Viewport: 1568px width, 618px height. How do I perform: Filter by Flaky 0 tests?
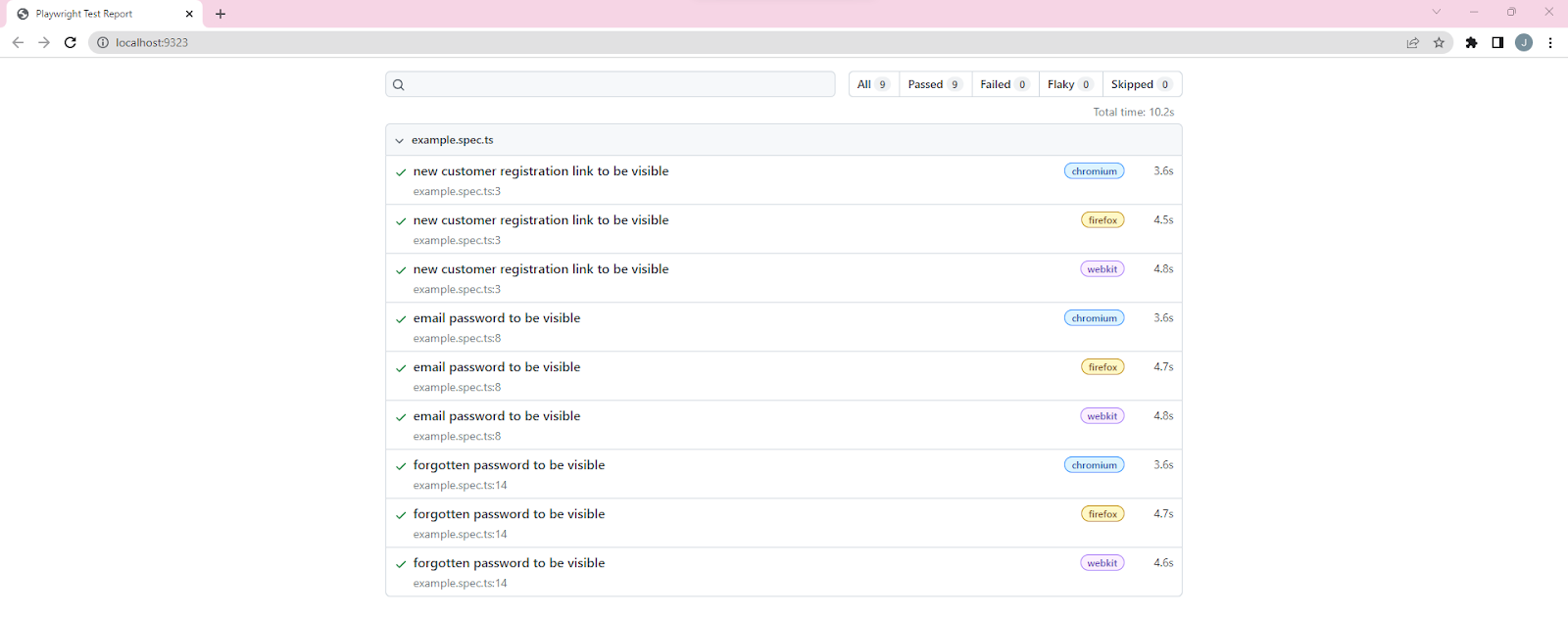click(x=1070, y=84)
